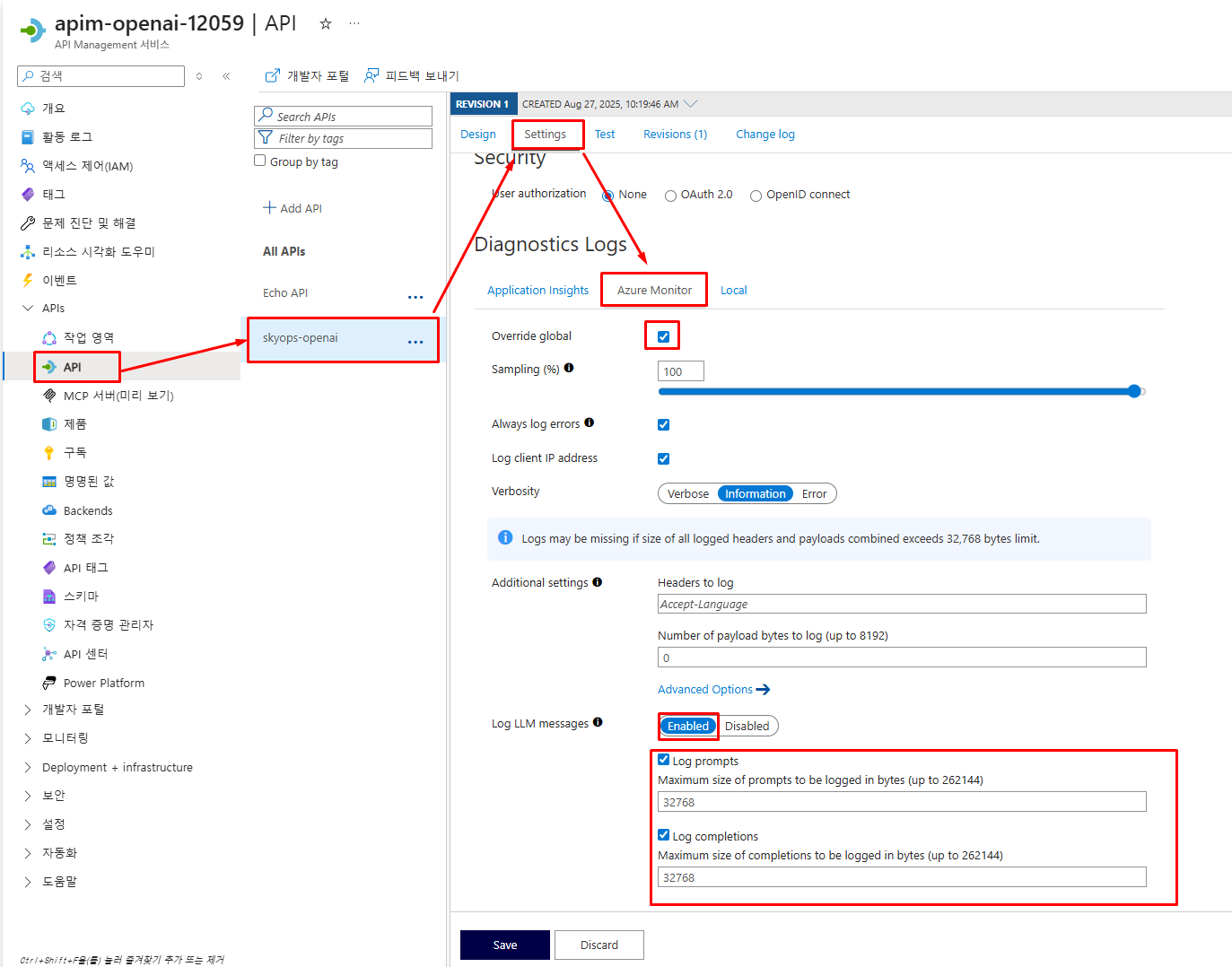Select the OAuth 2.0 radio button
1232x967 pixels.
click(x=670, y=196)
